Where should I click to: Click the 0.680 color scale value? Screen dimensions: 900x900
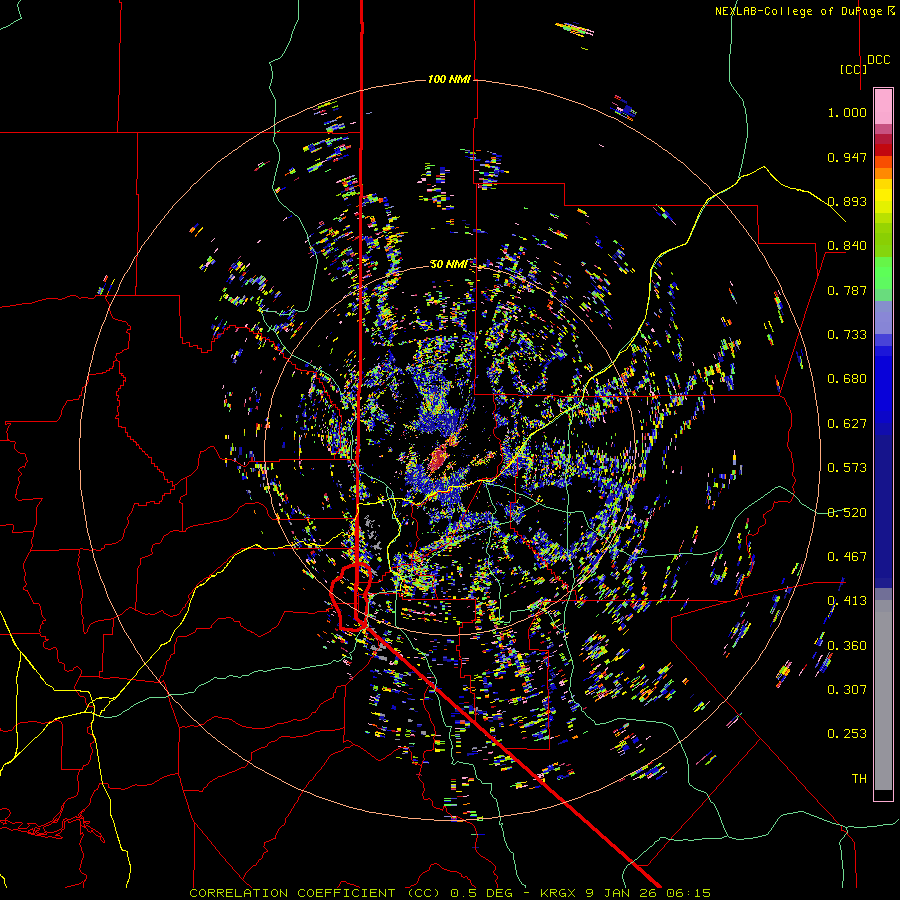tap(847, 379)
